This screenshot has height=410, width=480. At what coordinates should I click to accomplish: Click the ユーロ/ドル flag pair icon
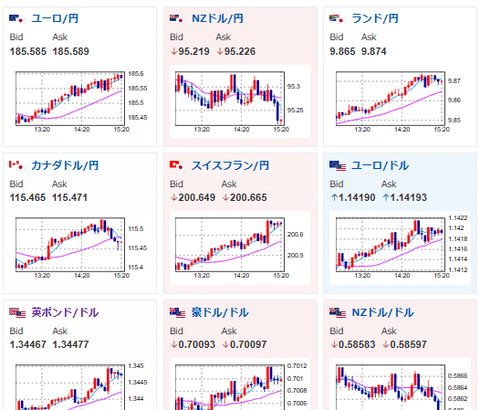point(337,165)
